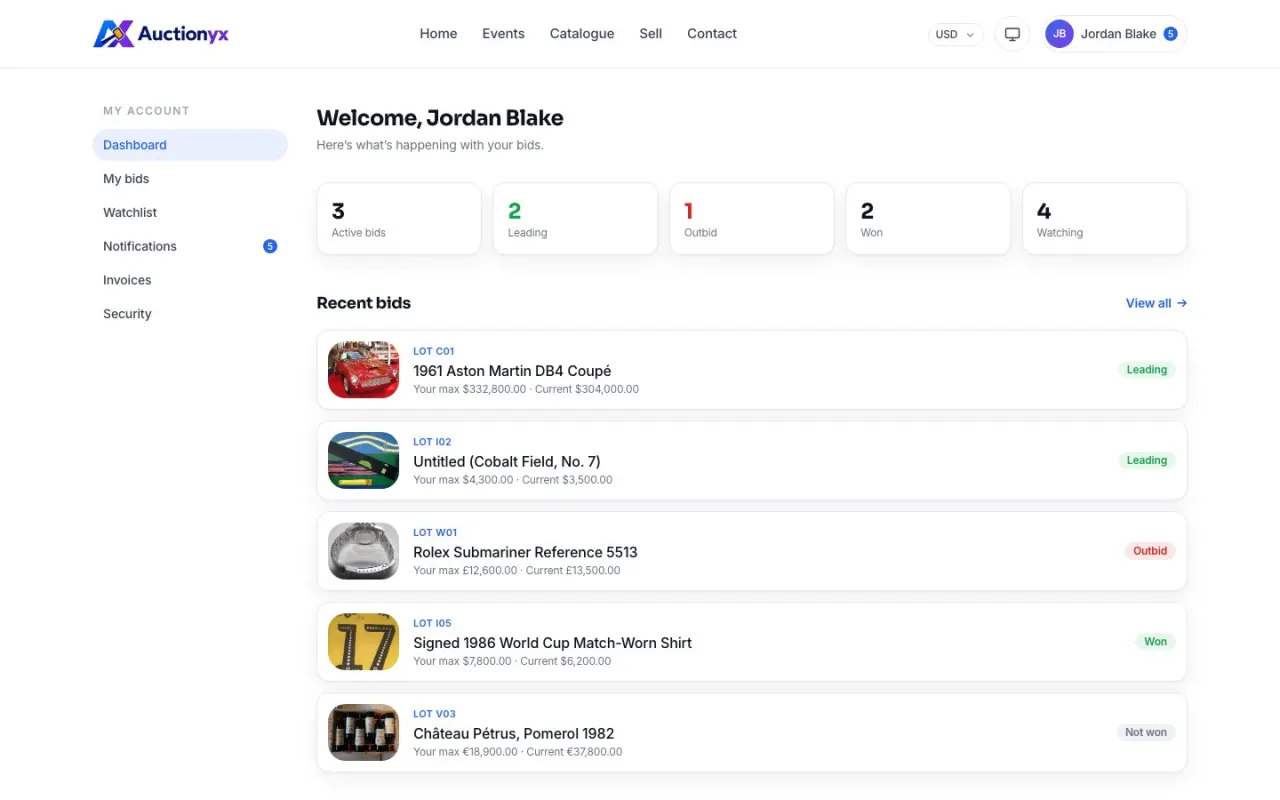Click the Leading badge on Aston Martin row
The image size is (1280, 800).
click(x=1147, y=370)
